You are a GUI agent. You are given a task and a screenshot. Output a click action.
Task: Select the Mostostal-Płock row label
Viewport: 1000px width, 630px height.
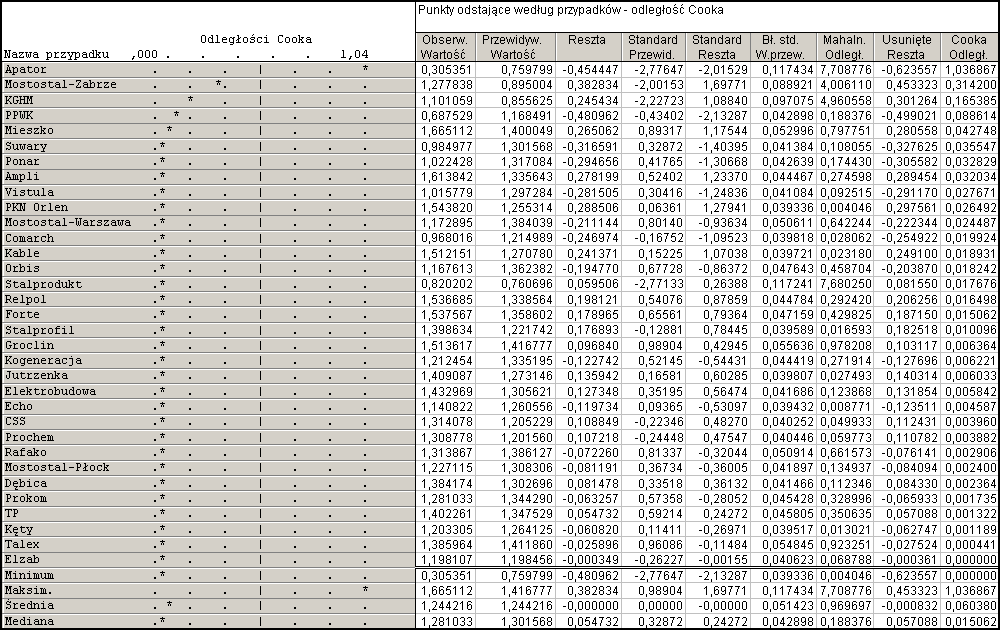point(57,467)
